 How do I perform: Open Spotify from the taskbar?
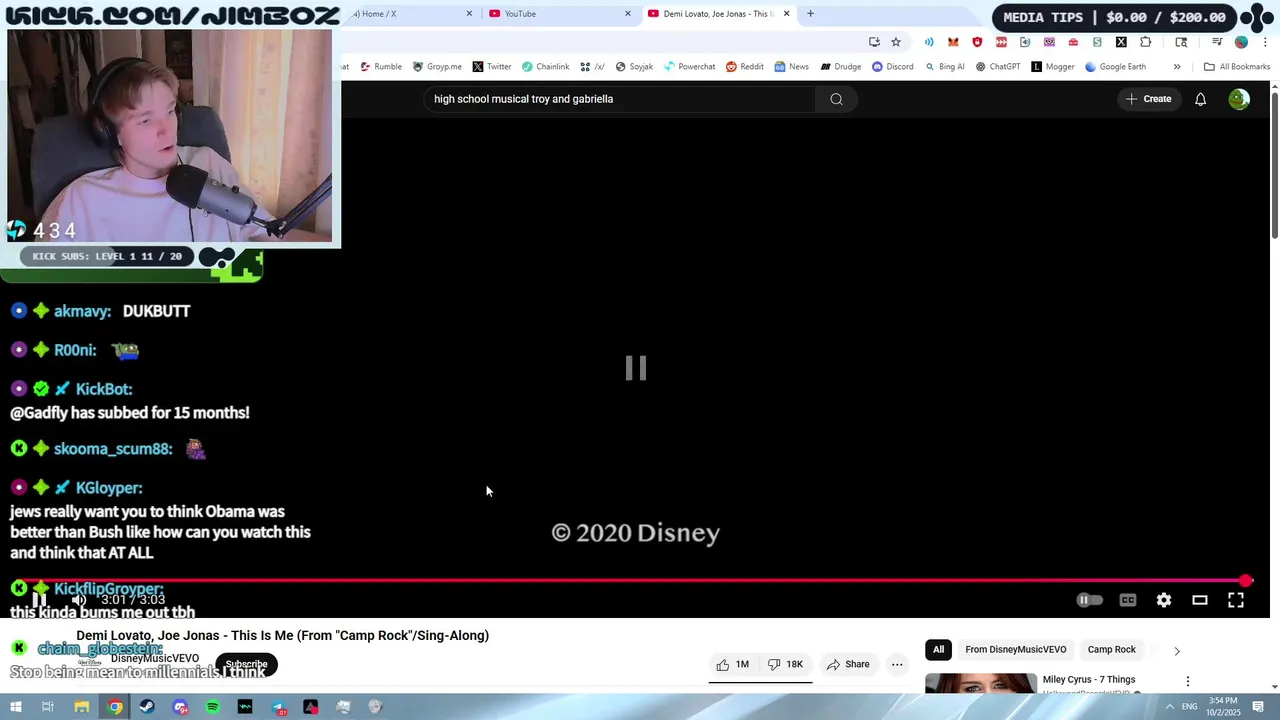coord(213,707)
